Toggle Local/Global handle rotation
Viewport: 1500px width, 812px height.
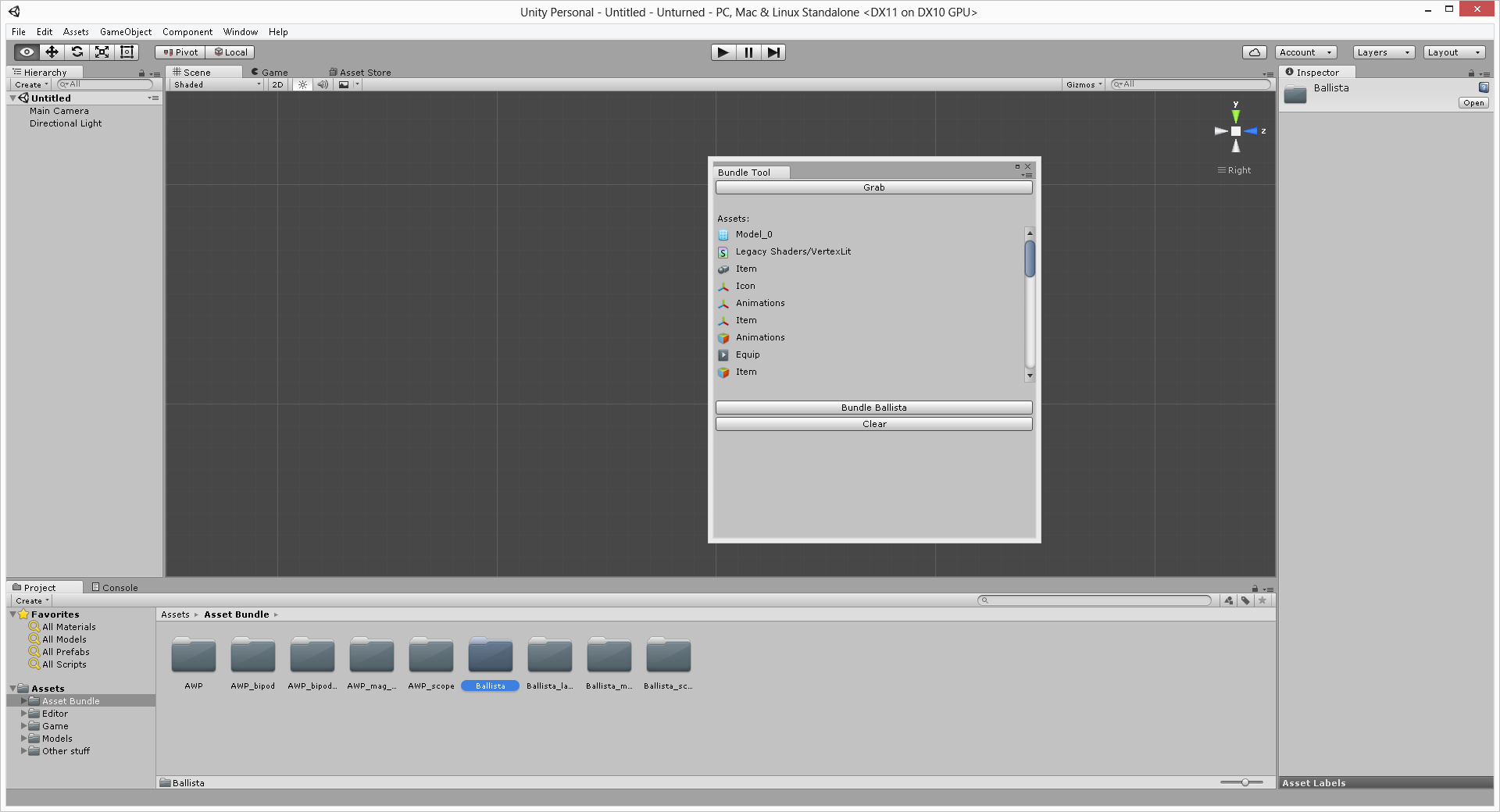tap(230, 52)
